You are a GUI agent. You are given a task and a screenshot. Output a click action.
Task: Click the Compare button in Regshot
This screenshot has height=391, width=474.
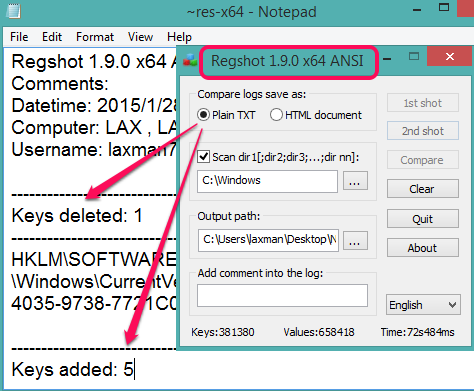(x=423, y=160)
